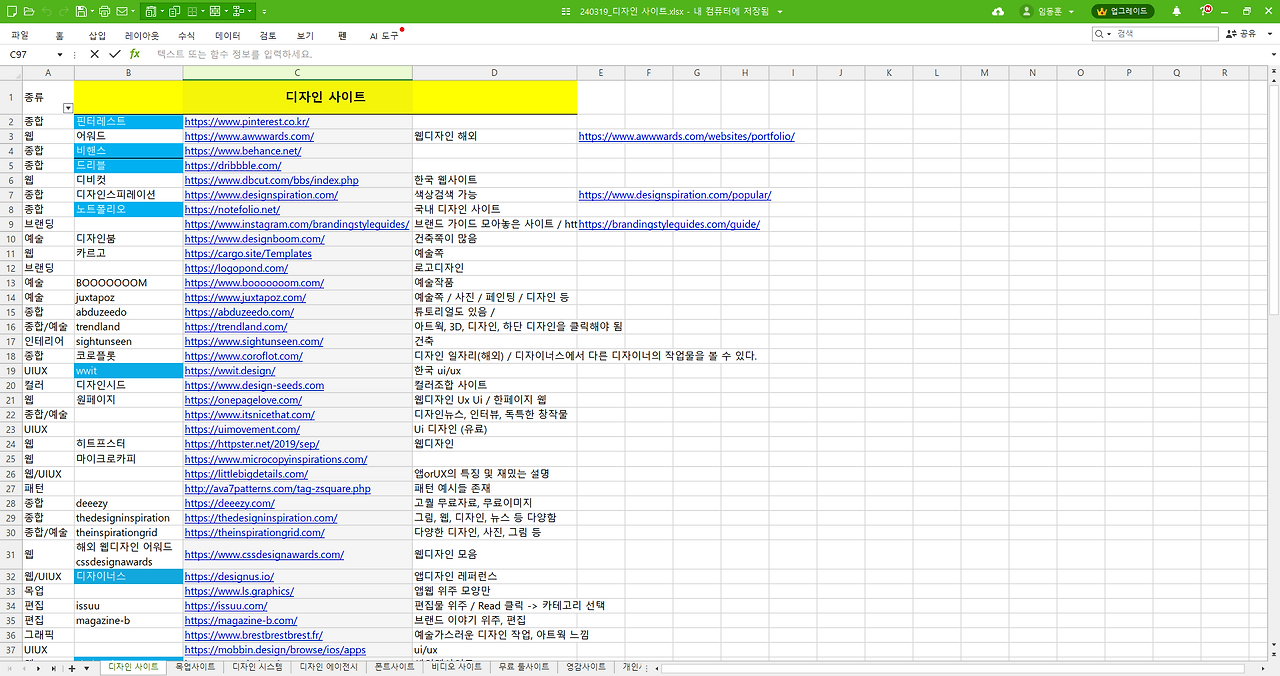
Task: Open help question mark icon
Action: 1207,11
